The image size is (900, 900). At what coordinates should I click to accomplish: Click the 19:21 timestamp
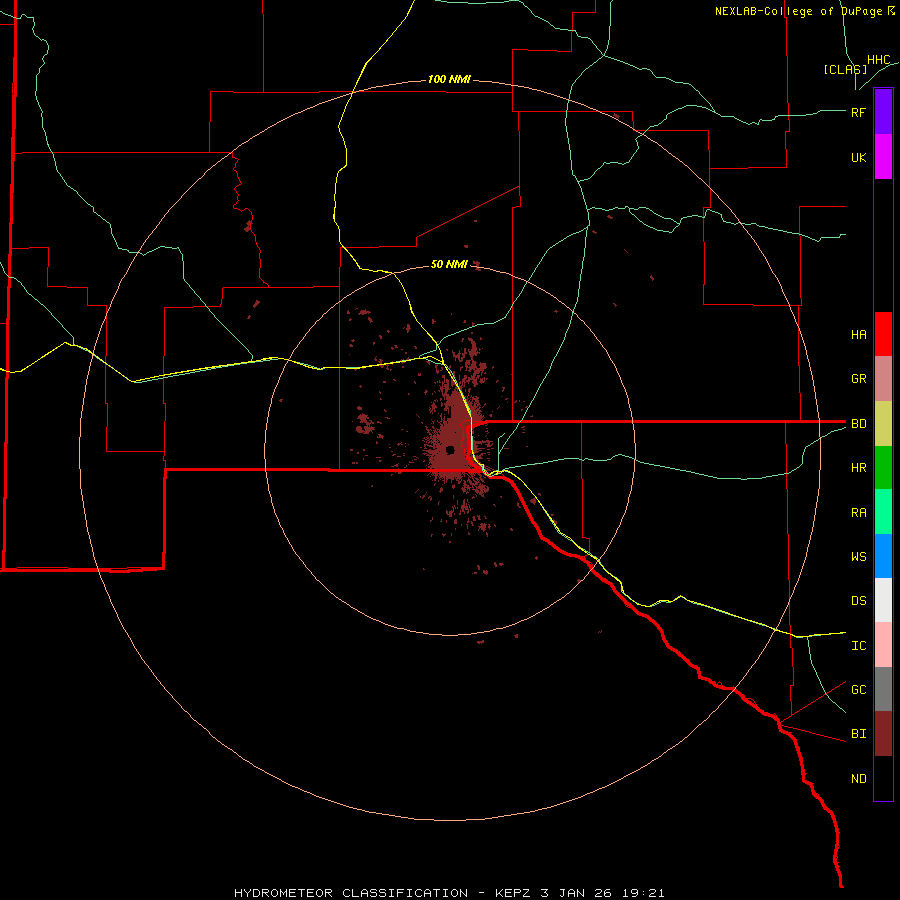[x=643, y=893]
